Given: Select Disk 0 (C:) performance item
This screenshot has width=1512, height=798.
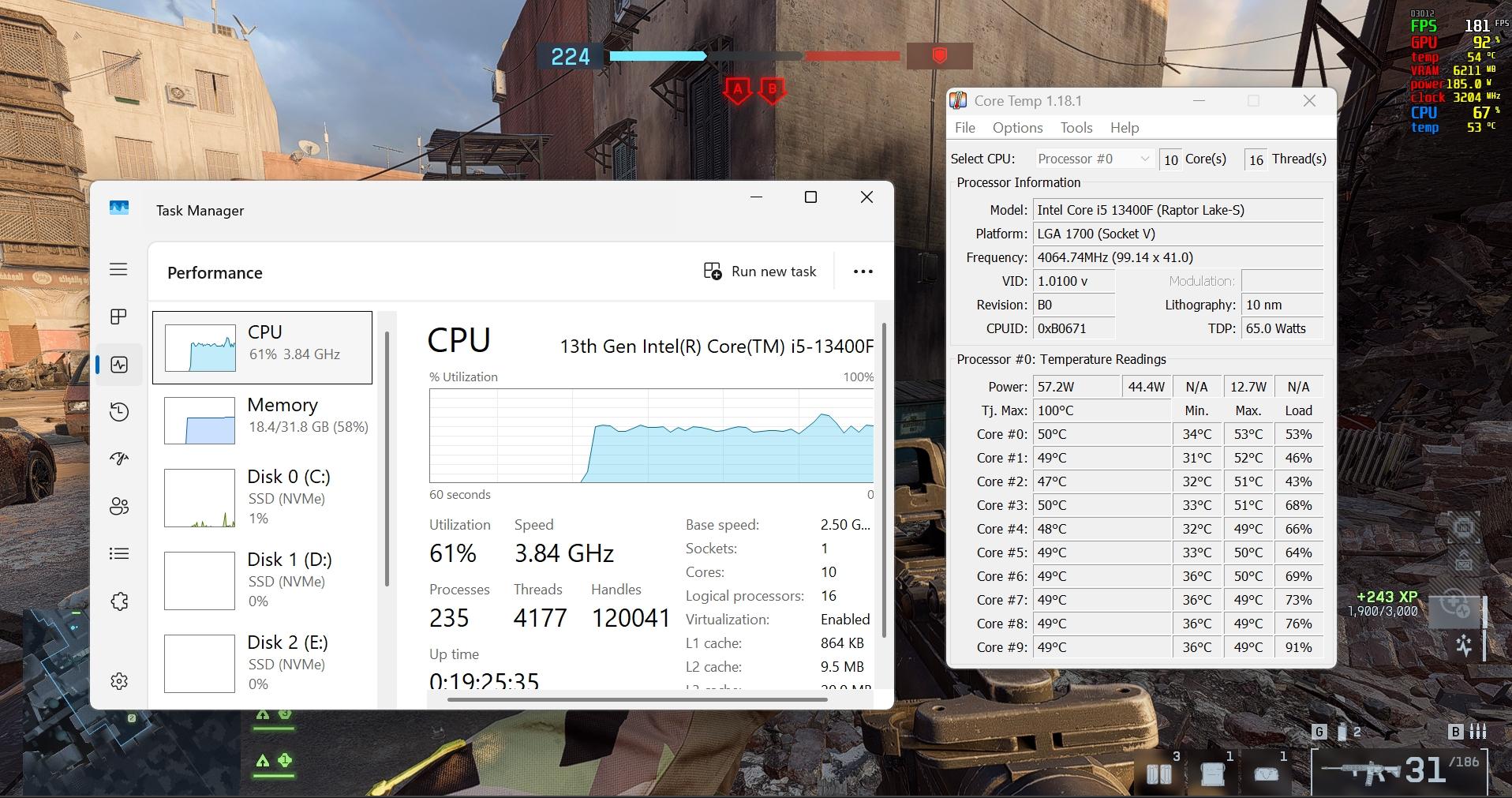Looking at the screenshot, I should pyautogui.click(x=262, y=497).
